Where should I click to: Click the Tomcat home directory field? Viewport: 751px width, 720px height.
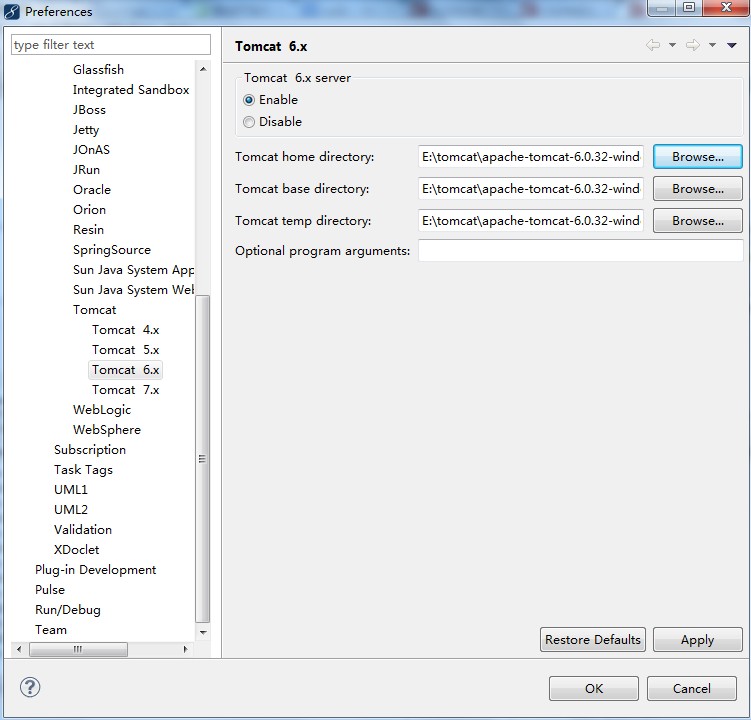coord(531,157)
